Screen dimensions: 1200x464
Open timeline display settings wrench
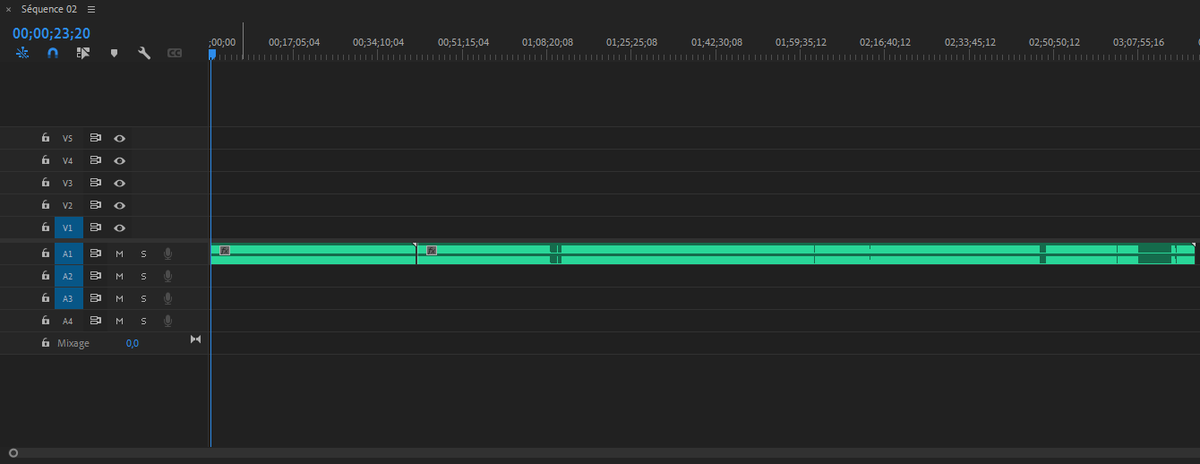pos(144,52)
